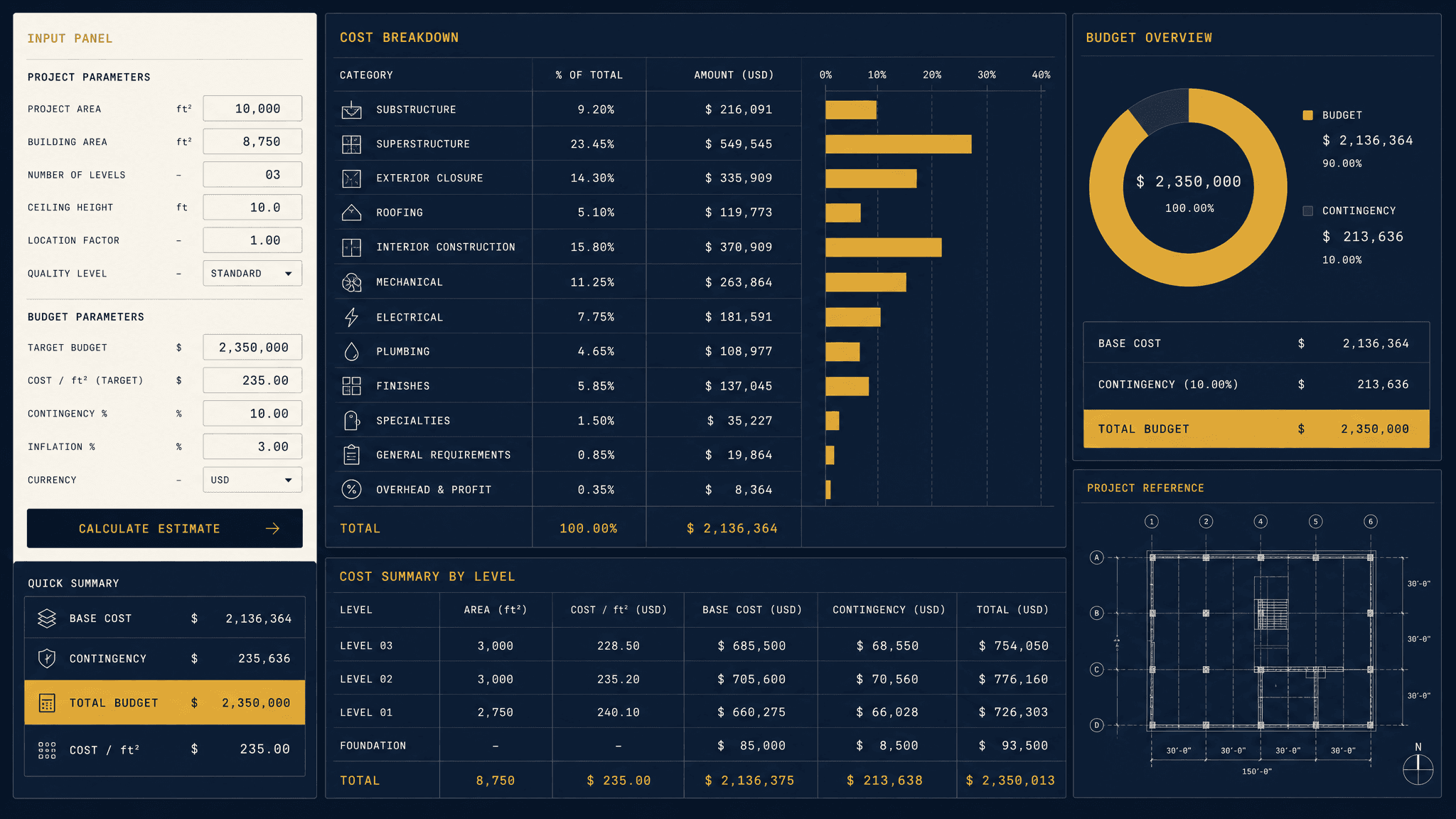Click the Contingency (USD) column header
The image size is (1456, 819).
(x=889, y=610)
